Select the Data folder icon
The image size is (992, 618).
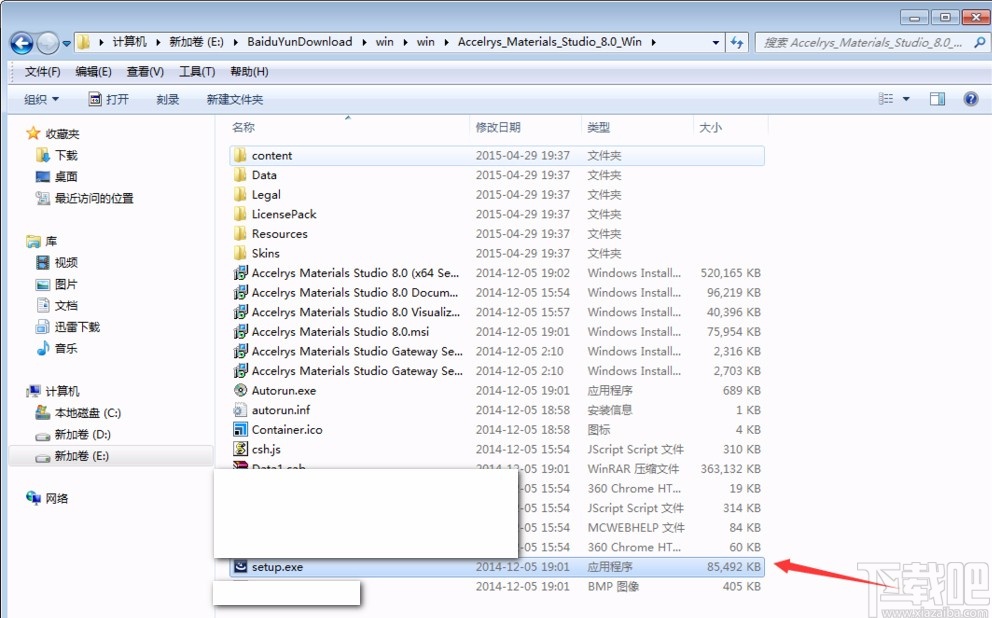[240, 175]
